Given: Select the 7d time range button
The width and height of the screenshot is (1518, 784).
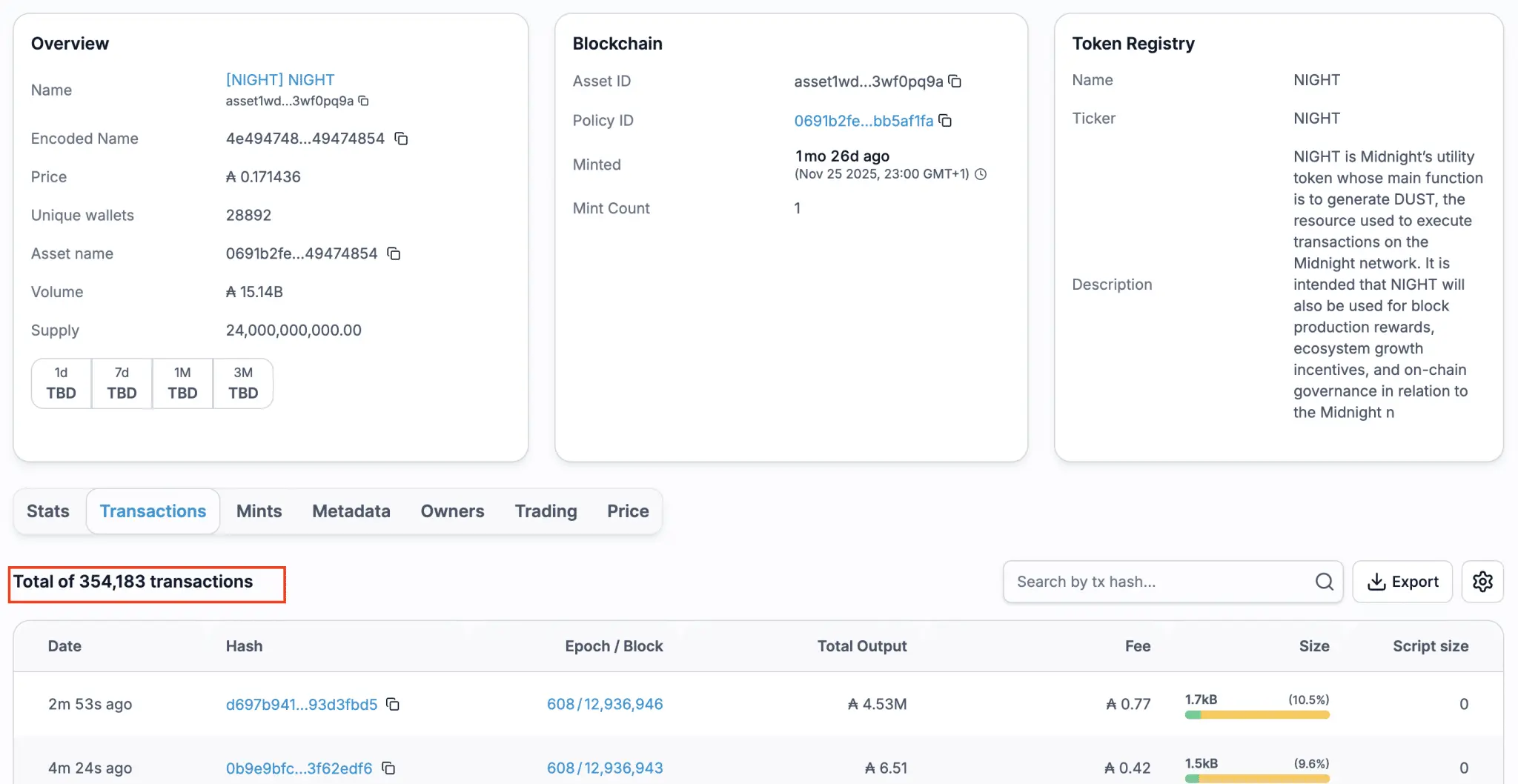Looking at the screenshot, I should click(x=121, y=383).
